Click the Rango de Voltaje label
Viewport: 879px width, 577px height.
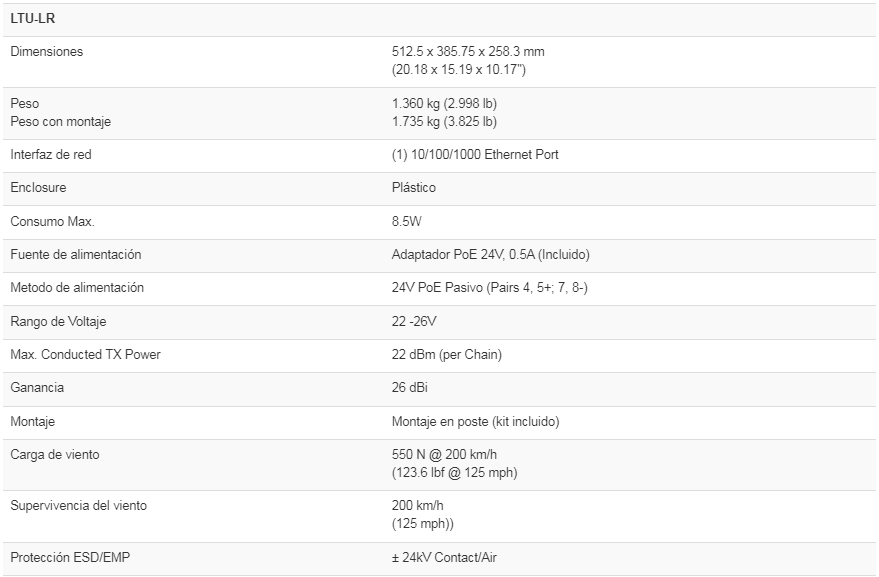[x=58, y=321]
